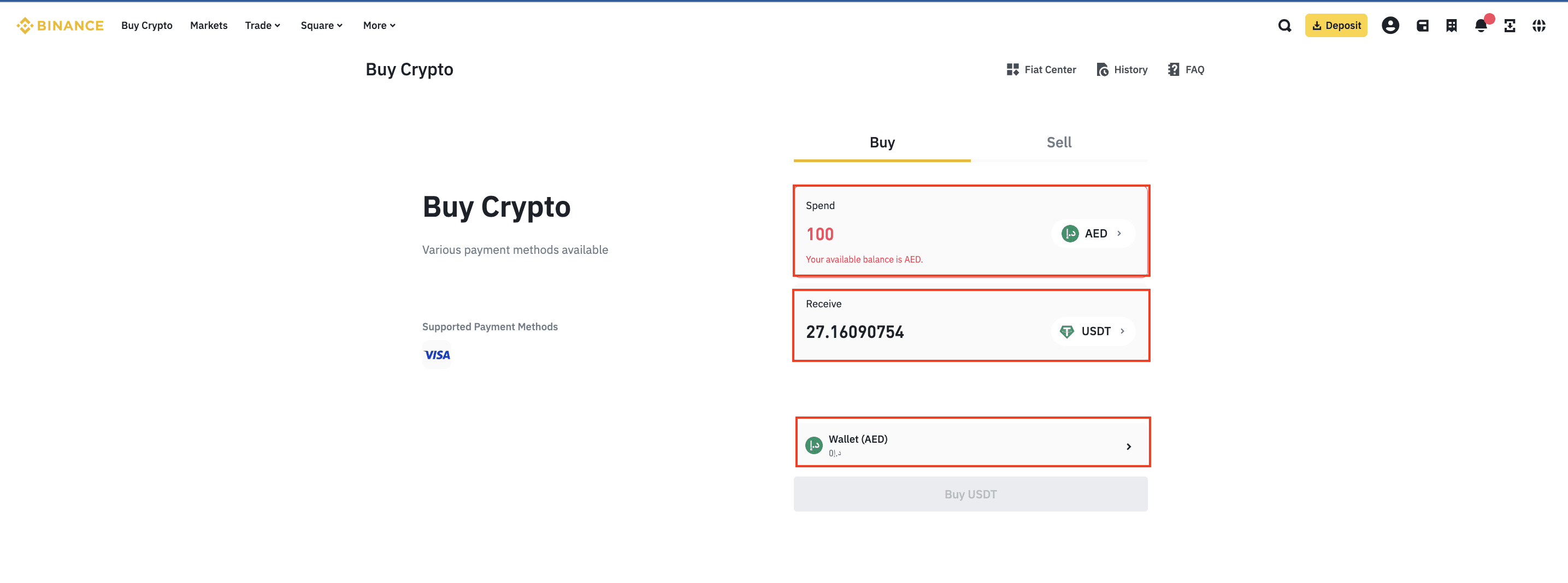Screen dimensions: 1568x583
Task: Switch to the Sell tab
Action: (x=1059, y=142)
